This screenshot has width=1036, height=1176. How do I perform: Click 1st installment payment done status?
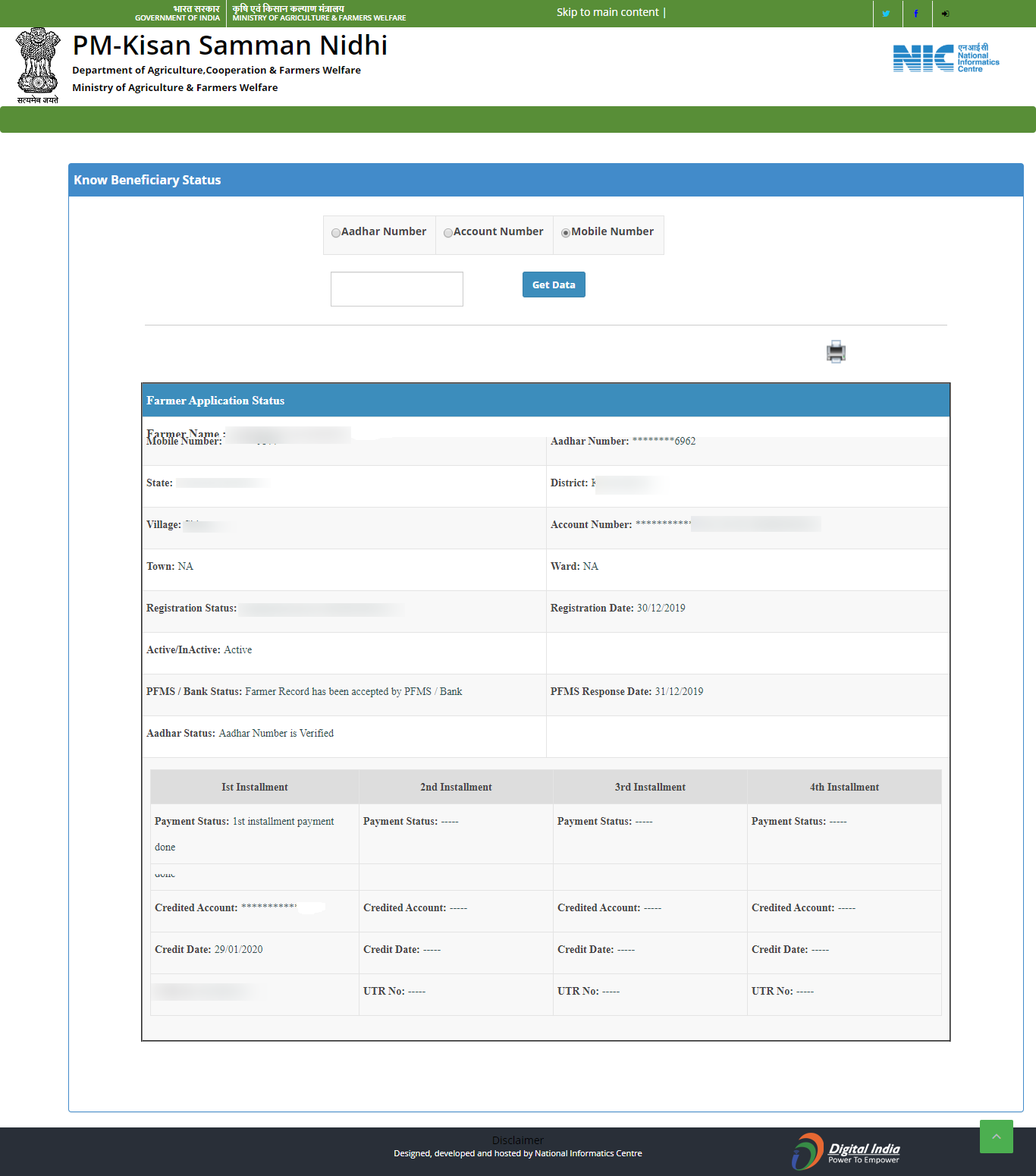[244, 834]
